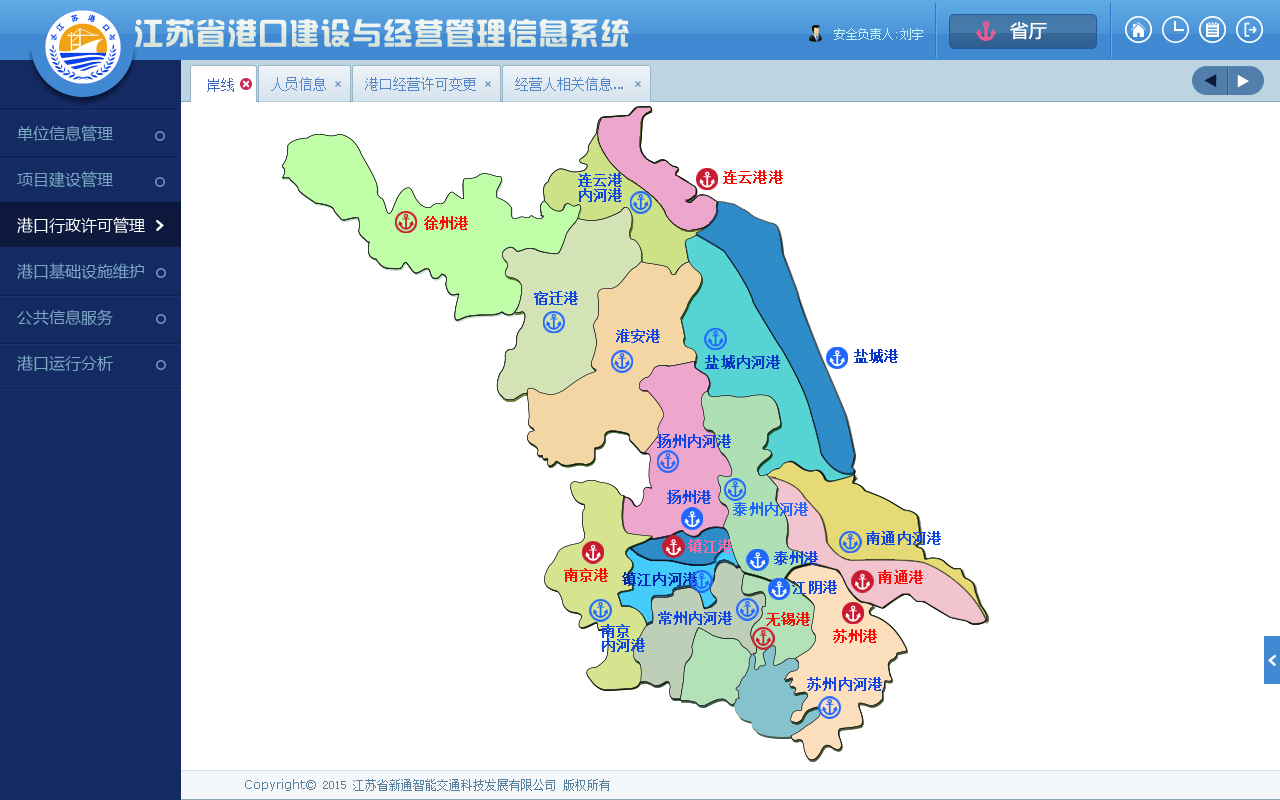Expand 项目建设管理 in the sidebar
1280x800 pixels.
pos(90,180)
